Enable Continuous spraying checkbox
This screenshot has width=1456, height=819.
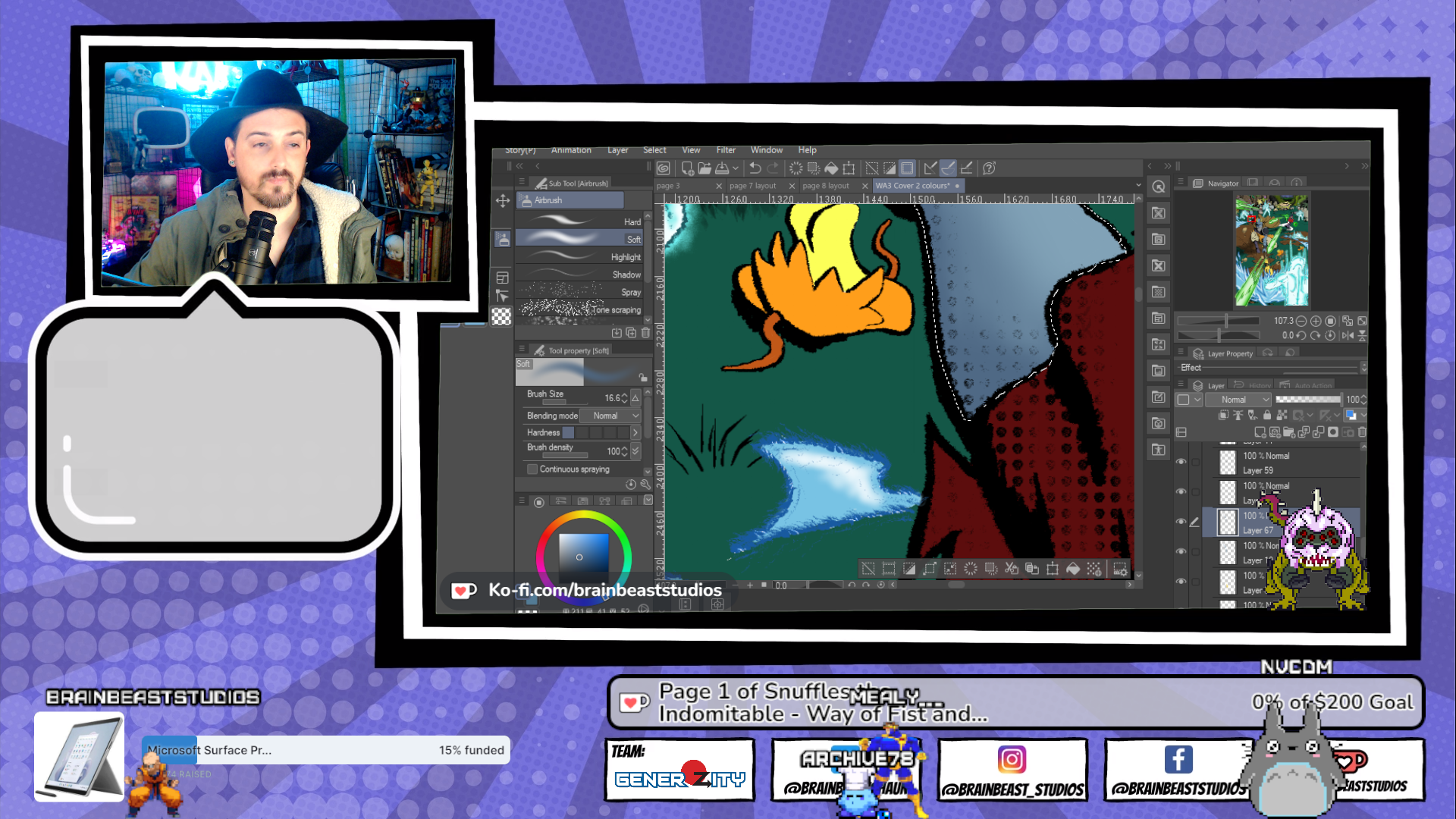(x=532, y=469)
